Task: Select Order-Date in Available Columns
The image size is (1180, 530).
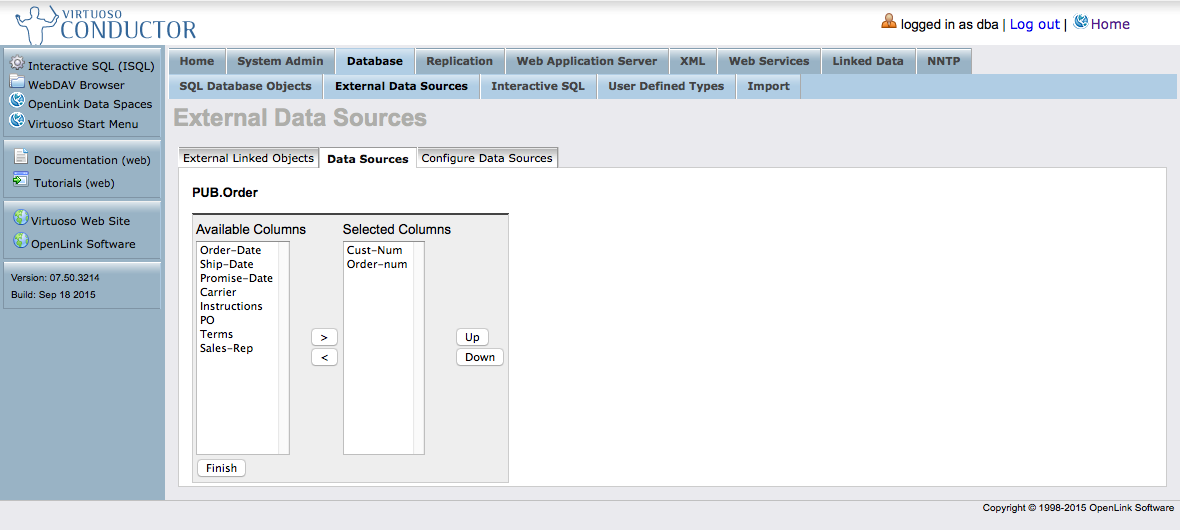Action: pyautogui.click(x=230, y=250)
